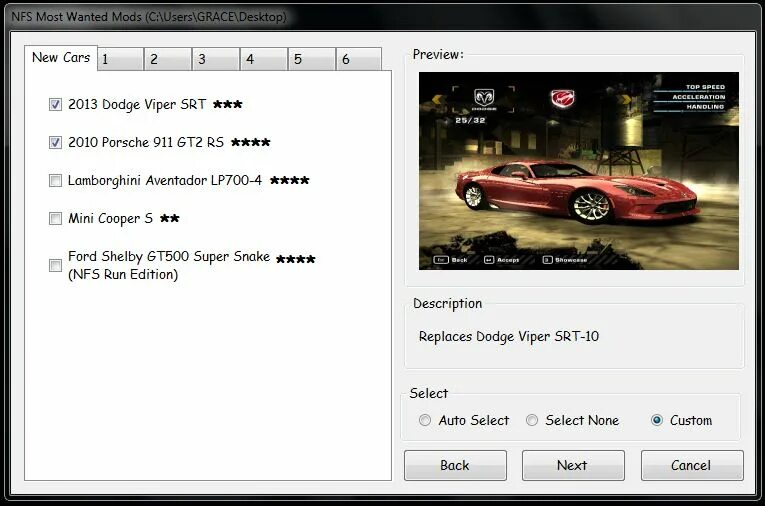Image resolution: width=765 pixels, height=506 pixels.
Task: Proceed with the Next button
Action: coord(573,466)
